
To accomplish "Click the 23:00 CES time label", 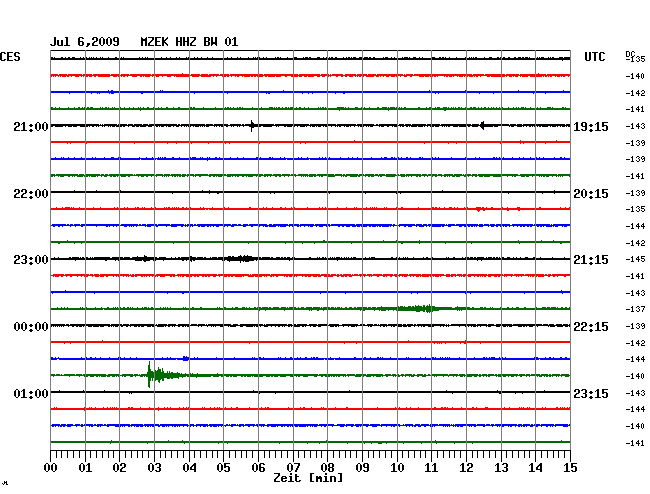I will (31, 260).
